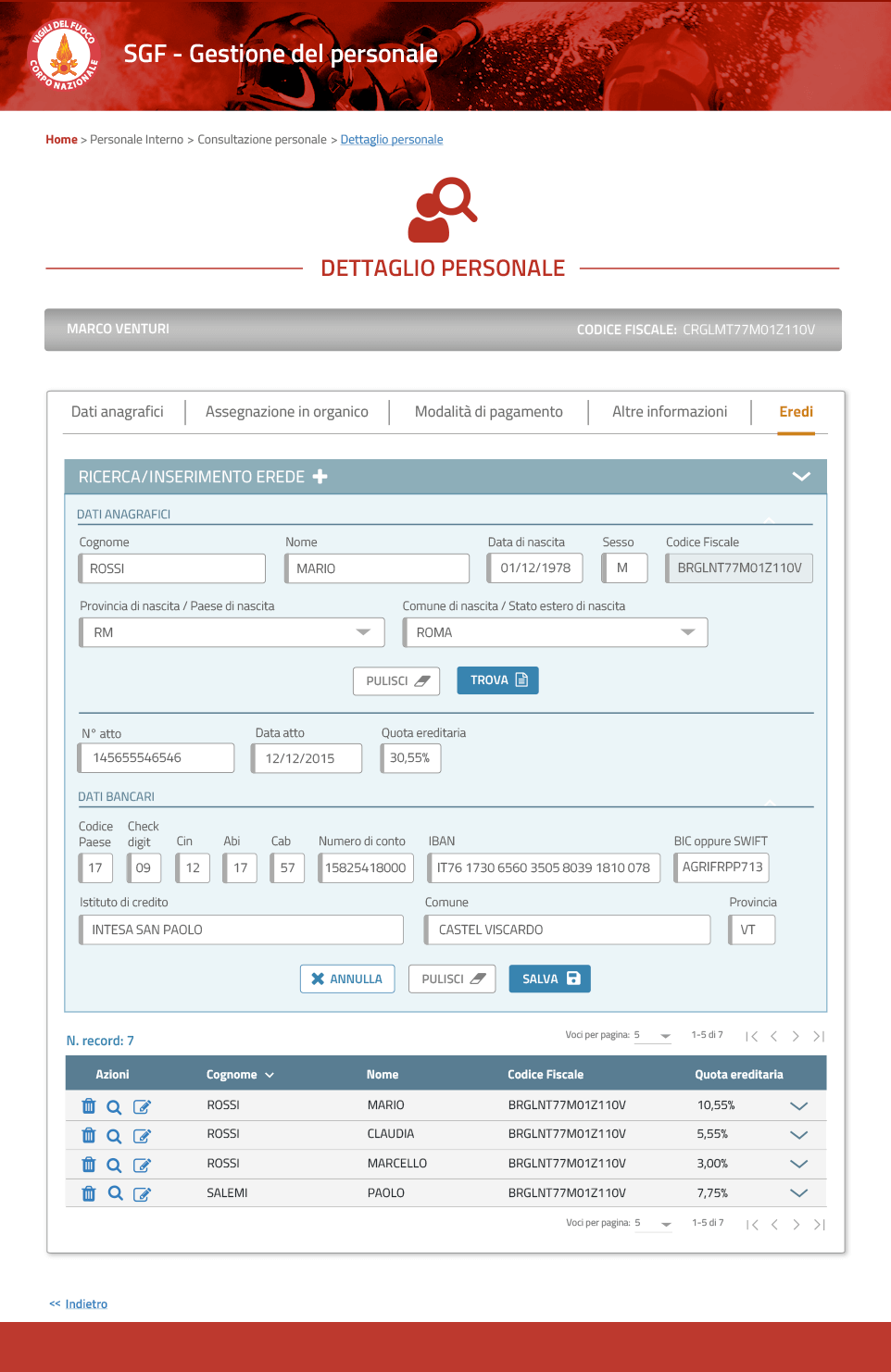The image size is (891, 1372).
Task: View details of ROSSI CLAUDIA row
Action: tap(114, 1135)
